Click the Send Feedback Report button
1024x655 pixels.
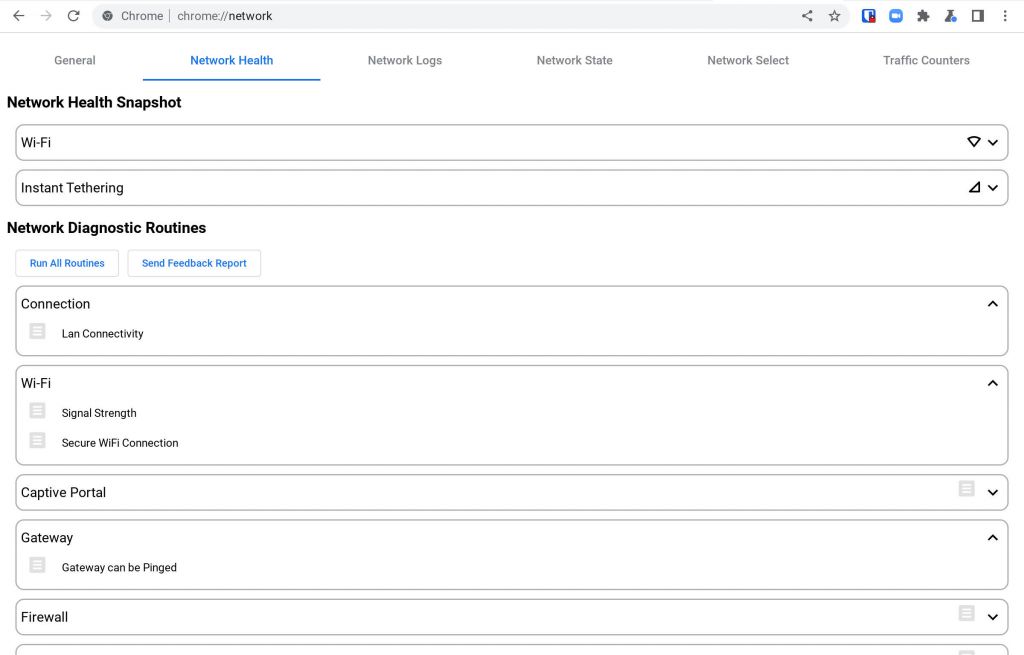coord(194,263)
